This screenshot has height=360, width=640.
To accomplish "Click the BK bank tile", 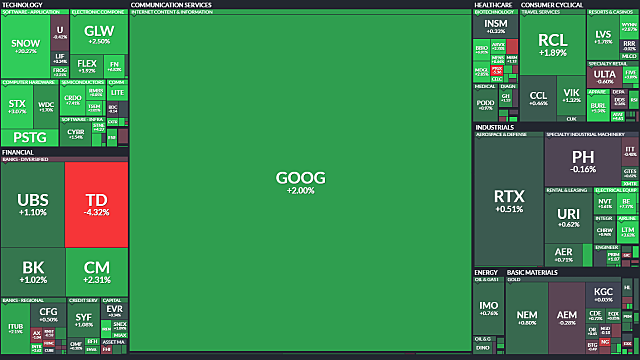I will pyautogui.click(x=33, y=272).
